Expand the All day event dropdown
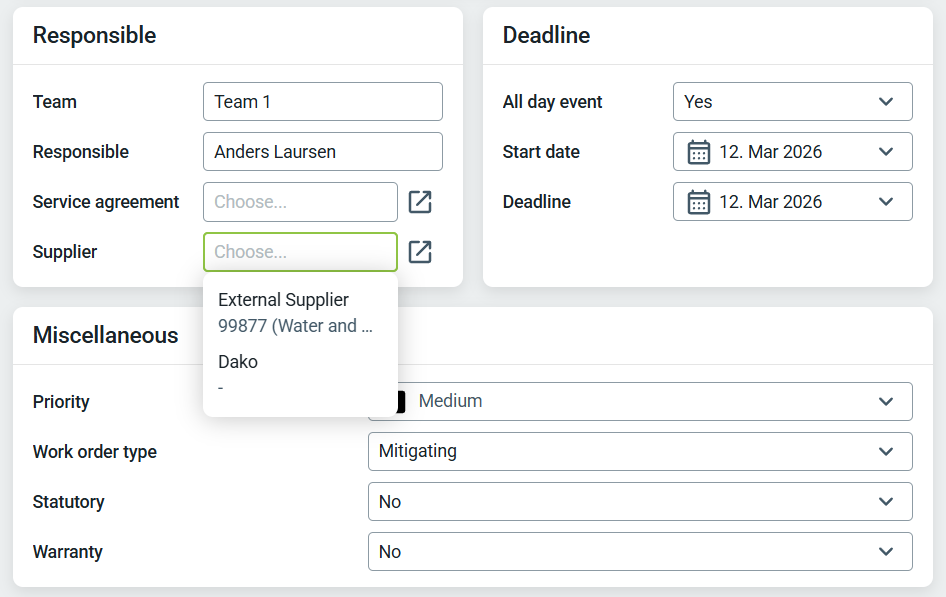The image size is (946, 597). 885,102
